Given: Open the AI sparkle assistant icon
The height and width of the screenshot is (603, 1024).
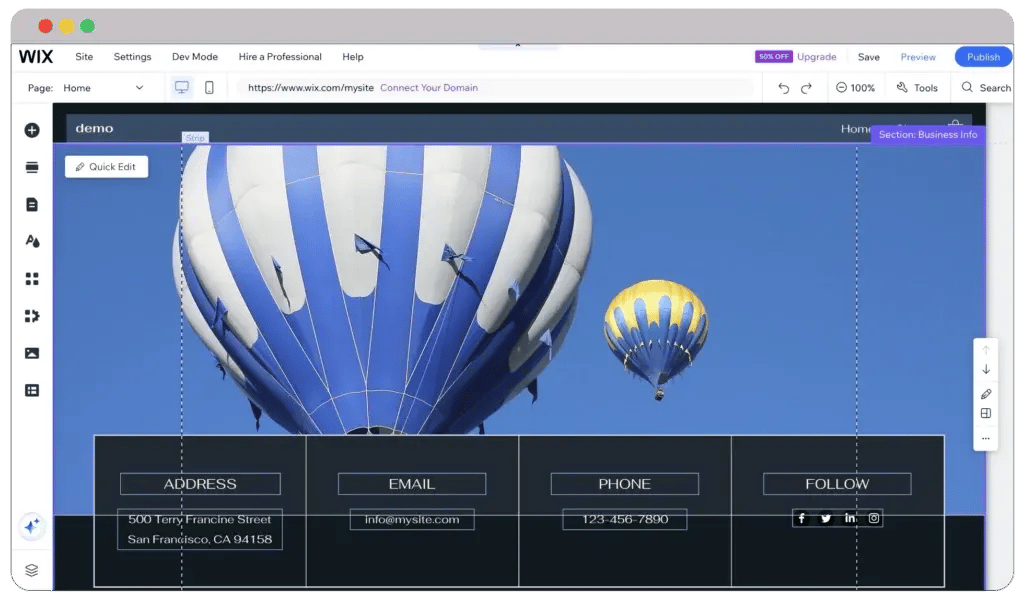Looking at the screenshot, I should click(x=32, y=526).
